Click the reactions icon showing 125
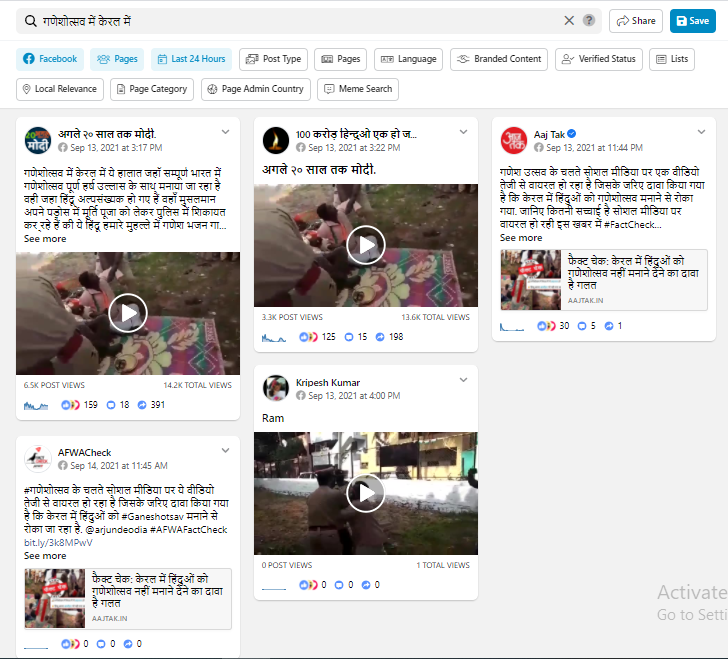This screenshot has width=728, height=659. tap(308, 337)
